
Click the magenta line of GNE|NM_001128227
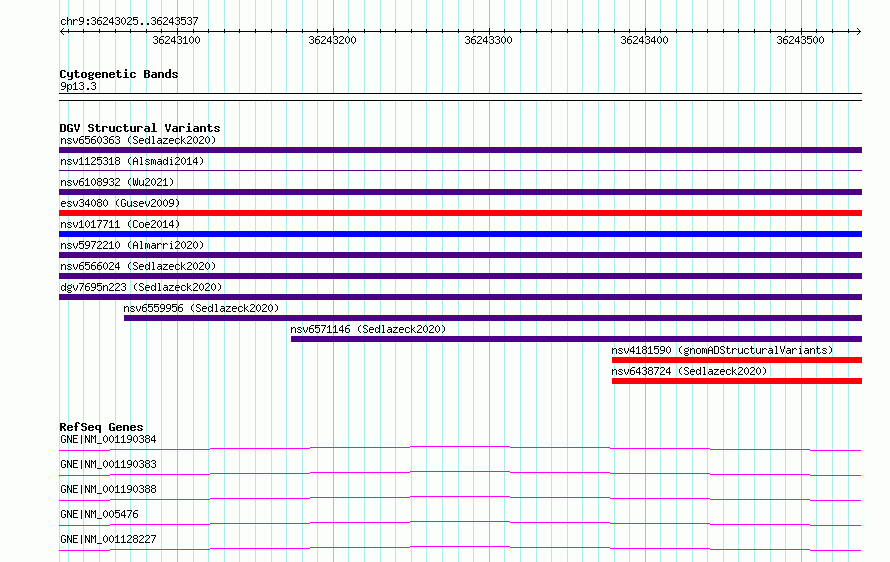coord(460,548)
